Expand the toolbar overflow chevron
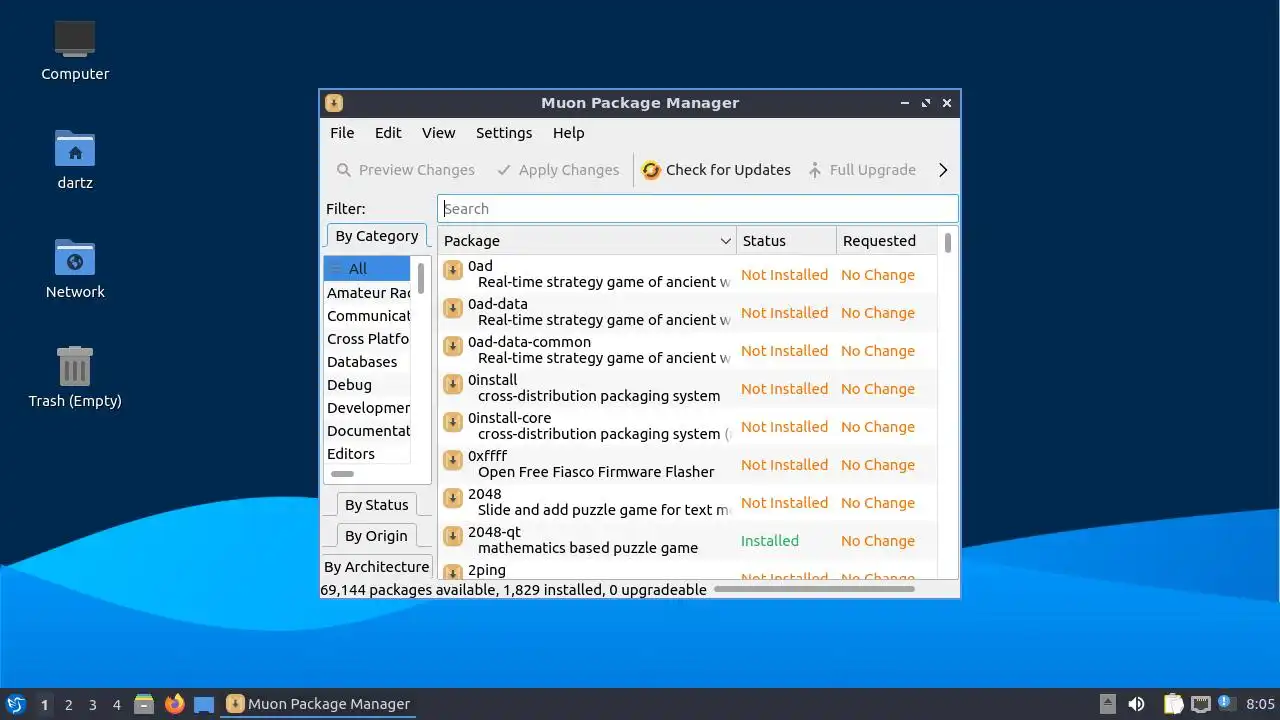The height and width of the screenshot is (720, 1280). tap(942, 170)
